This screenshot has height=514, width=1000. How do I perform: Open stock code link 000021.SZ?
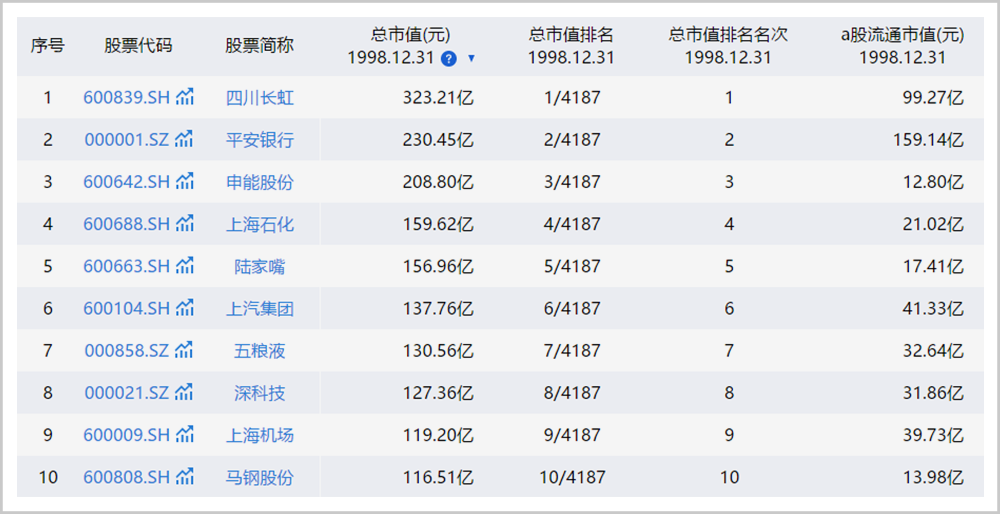[x=127, y=392]
